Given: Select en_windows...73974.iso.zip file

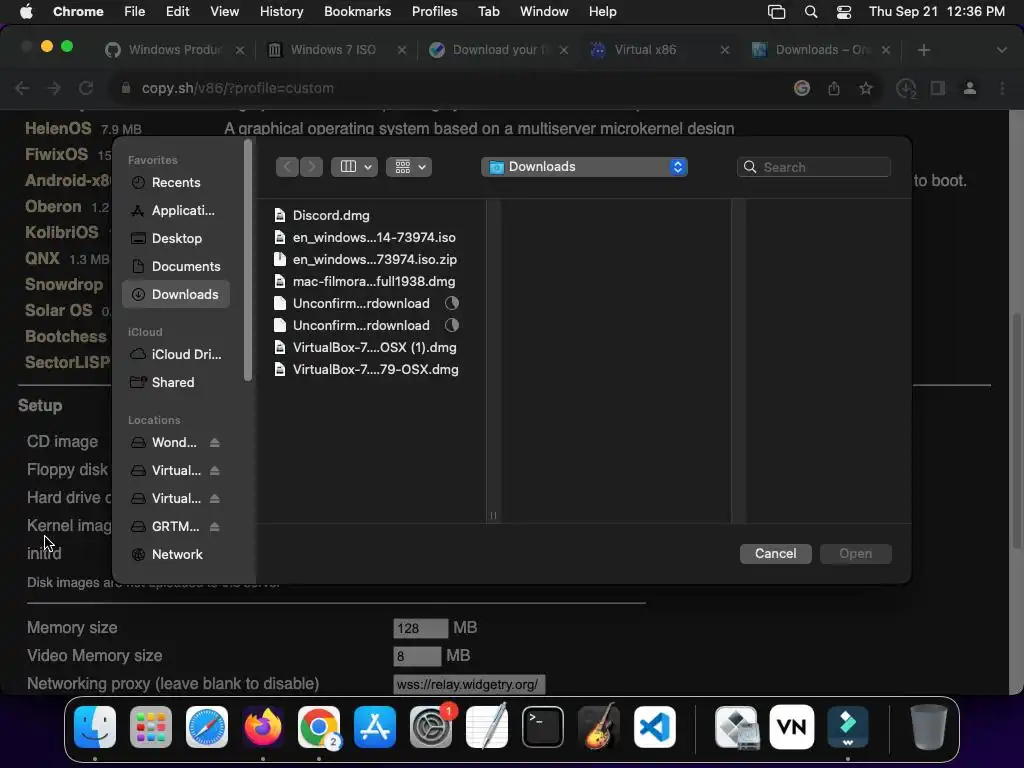Looking at the screenshot, I should [368, 259].
